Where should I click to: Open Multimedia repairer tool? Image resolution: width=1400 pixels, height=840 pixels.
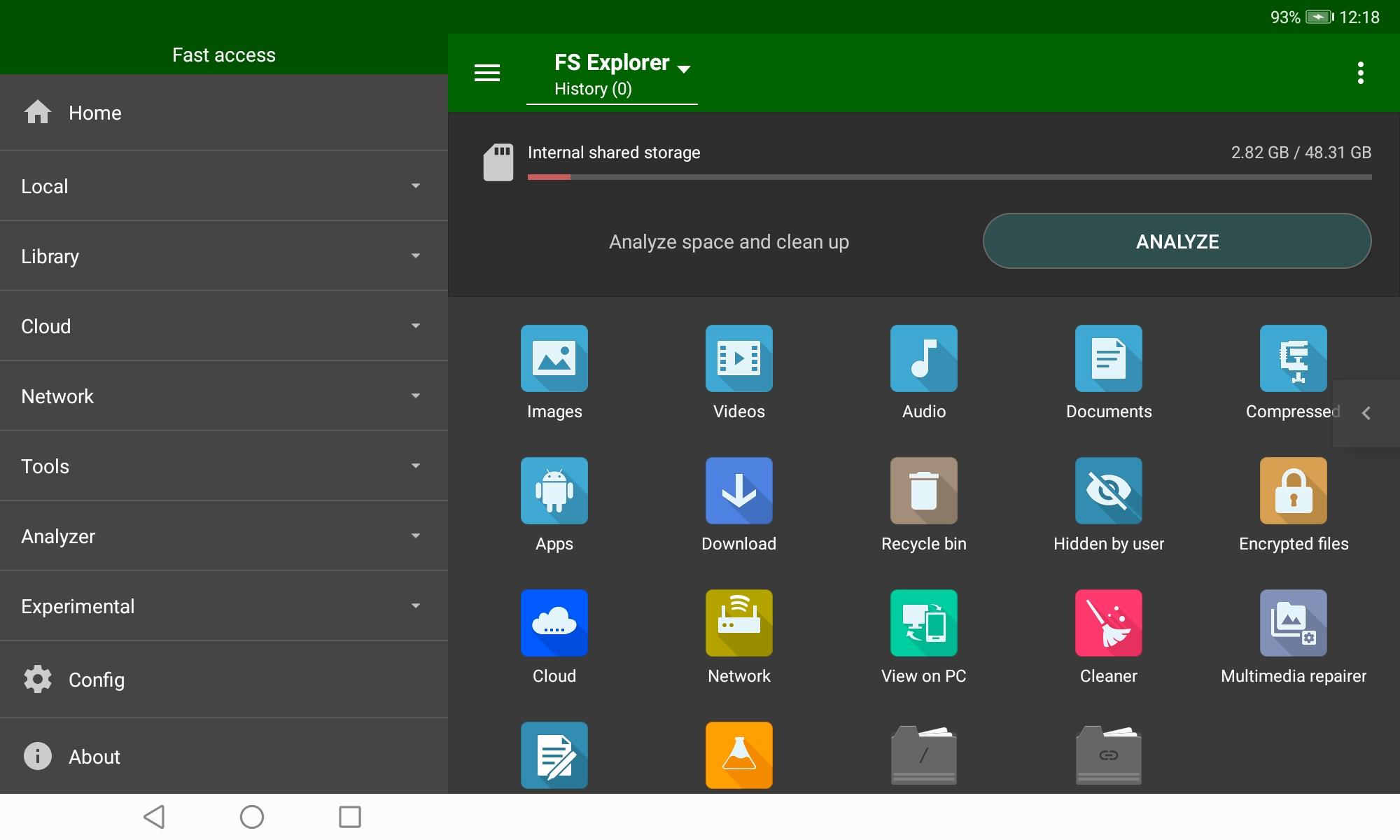pyautogui.click(x=1293, y=623)
